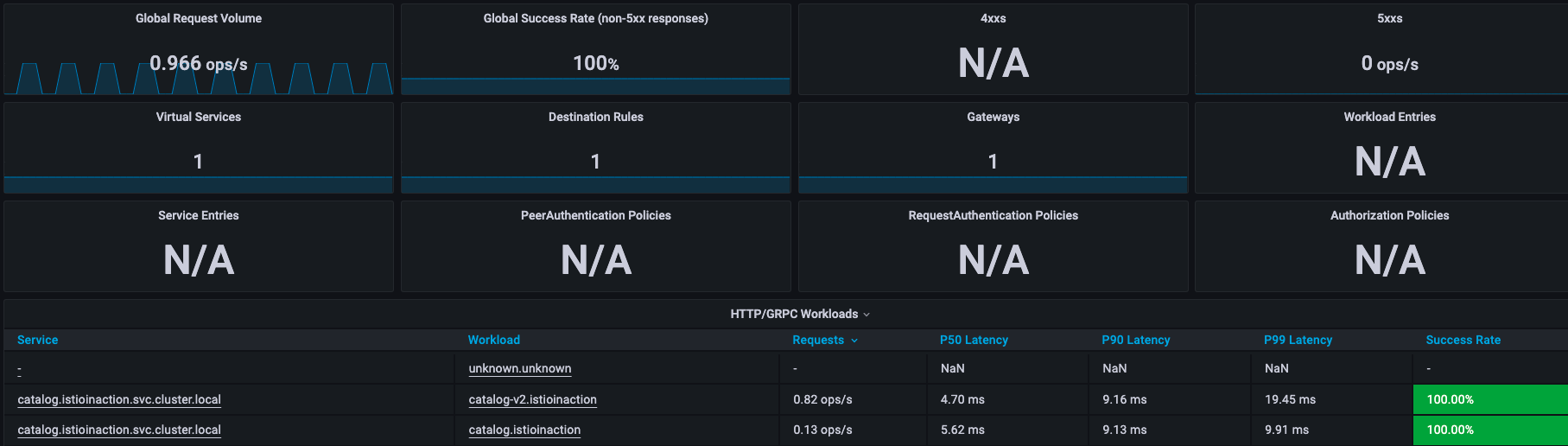Open the Global Request Volume panel title
The width and height of the screenshot is (1568, 446).
tap(199, 18)
